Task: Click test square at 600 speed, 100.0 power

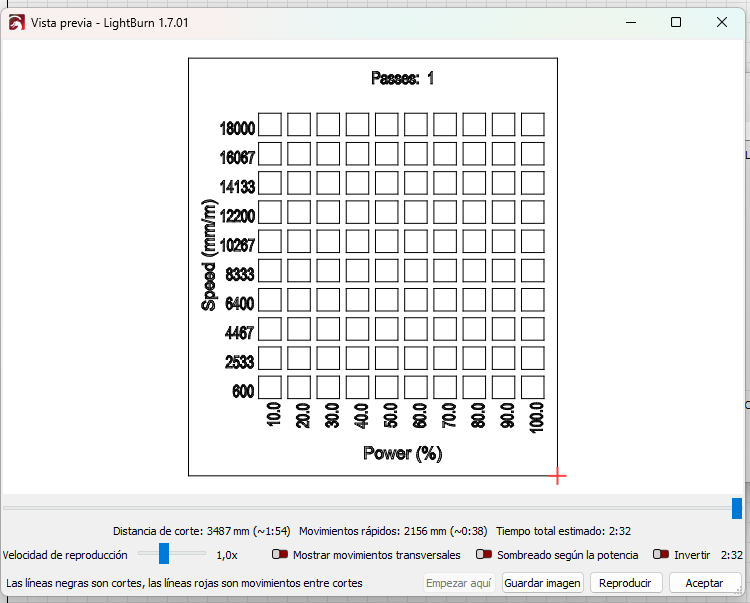Action: [533, 387]
